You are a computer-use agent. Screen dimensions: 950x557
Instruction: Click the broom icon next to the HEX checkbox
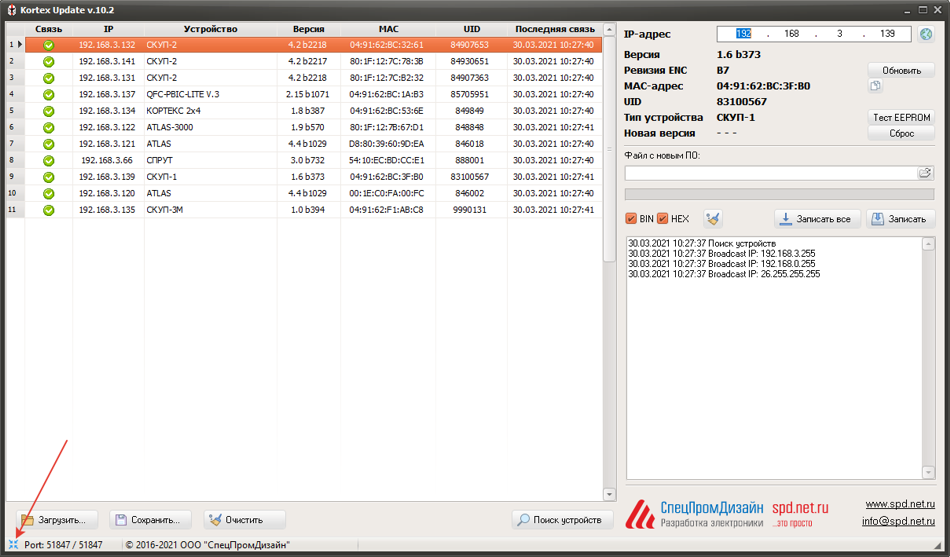click(x=712, y=219)
